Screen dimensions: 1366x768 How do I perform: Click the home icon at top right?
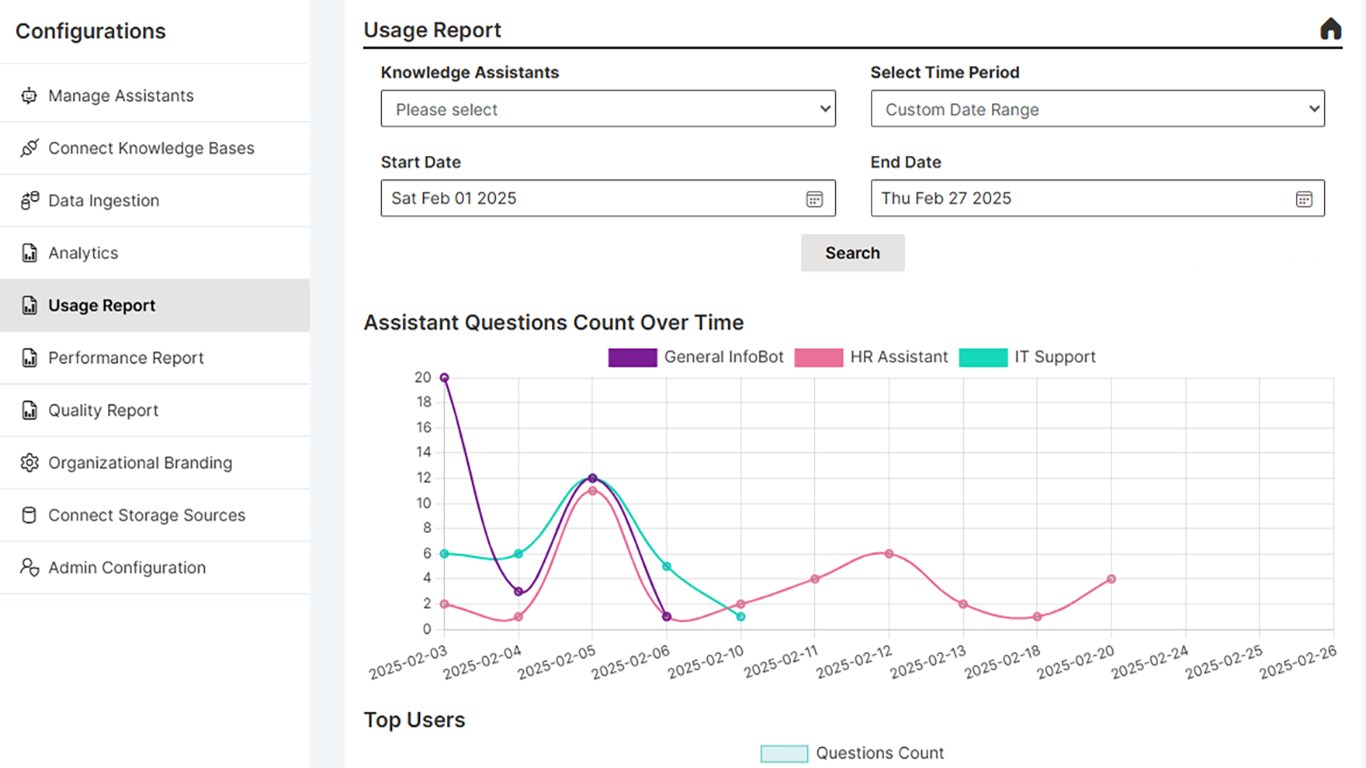coord(1330,29)
